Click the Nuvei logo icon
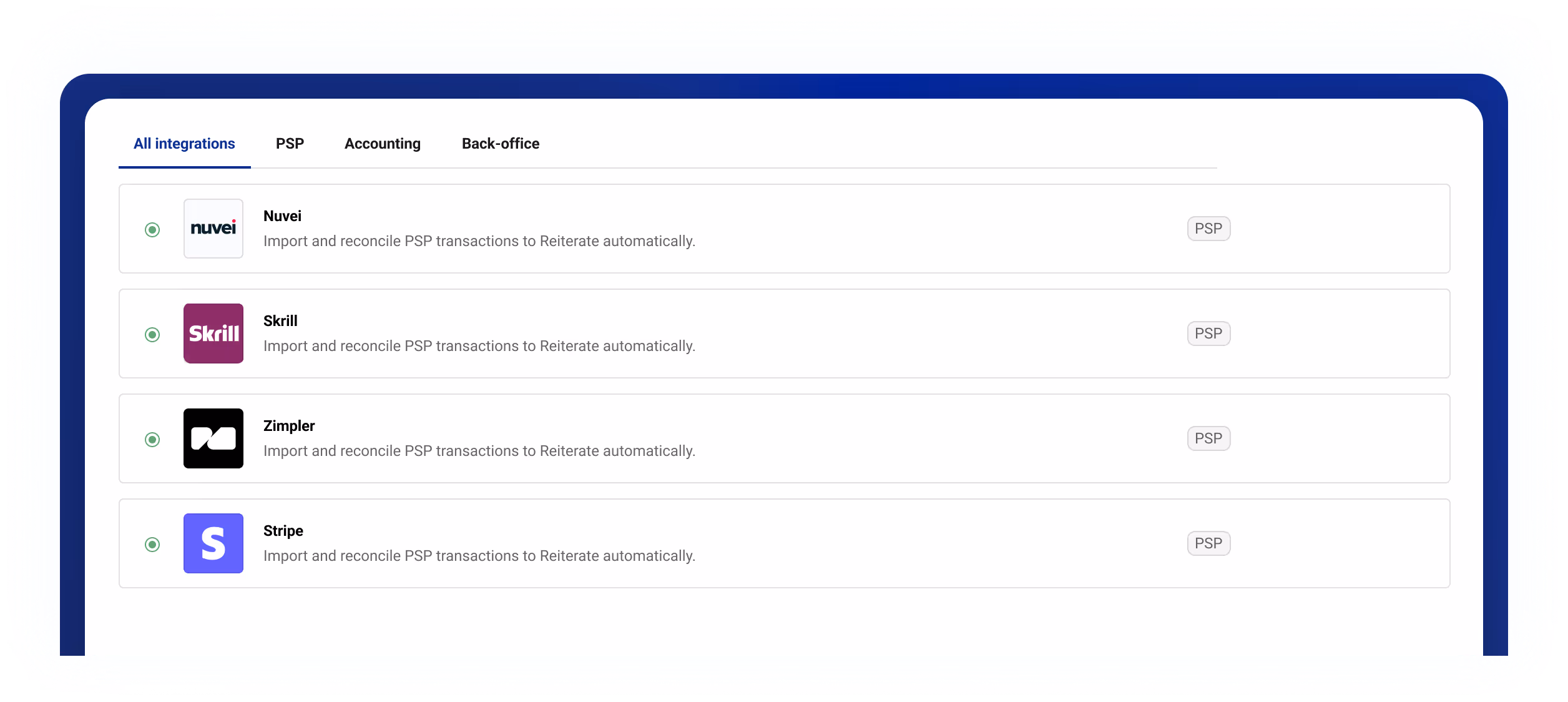 click(x=213, y=229)
